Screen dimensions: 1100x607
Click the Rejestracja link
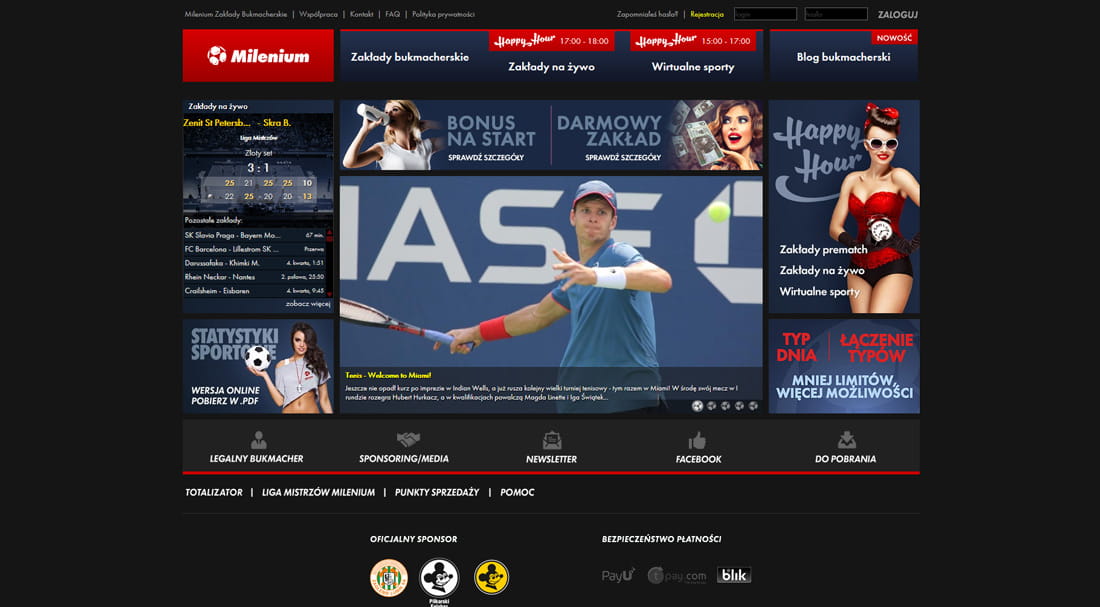pyautogui.click(x=707, y=14)
